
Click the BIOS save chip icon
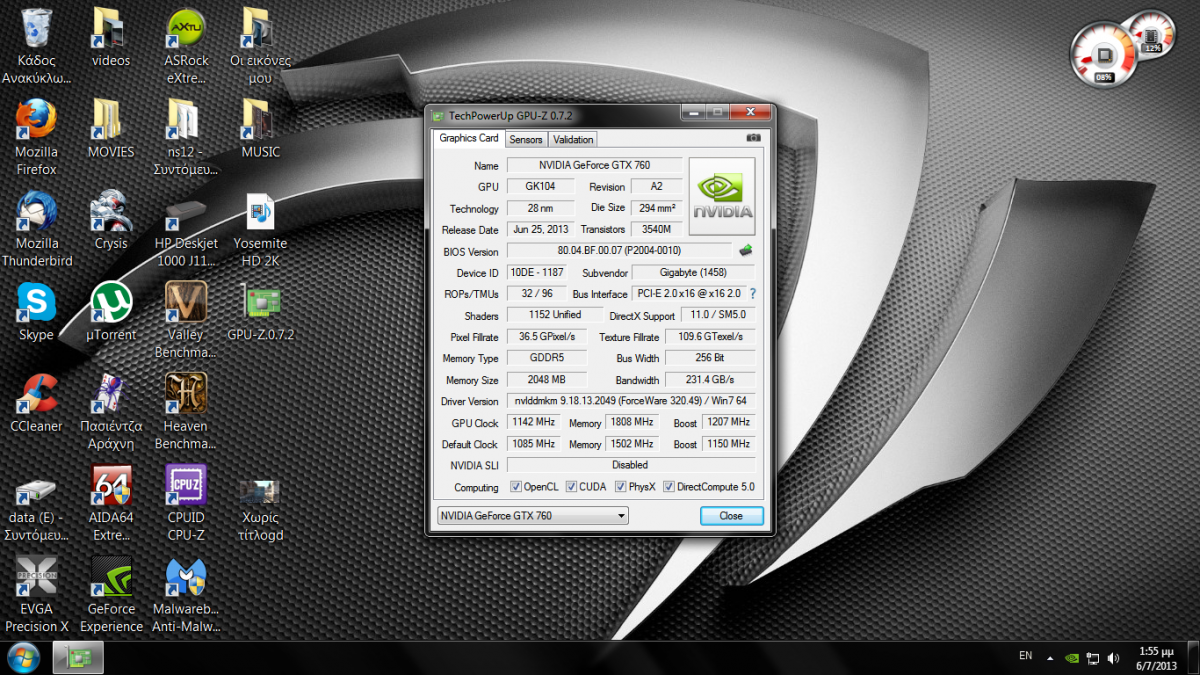pos(745,250)
